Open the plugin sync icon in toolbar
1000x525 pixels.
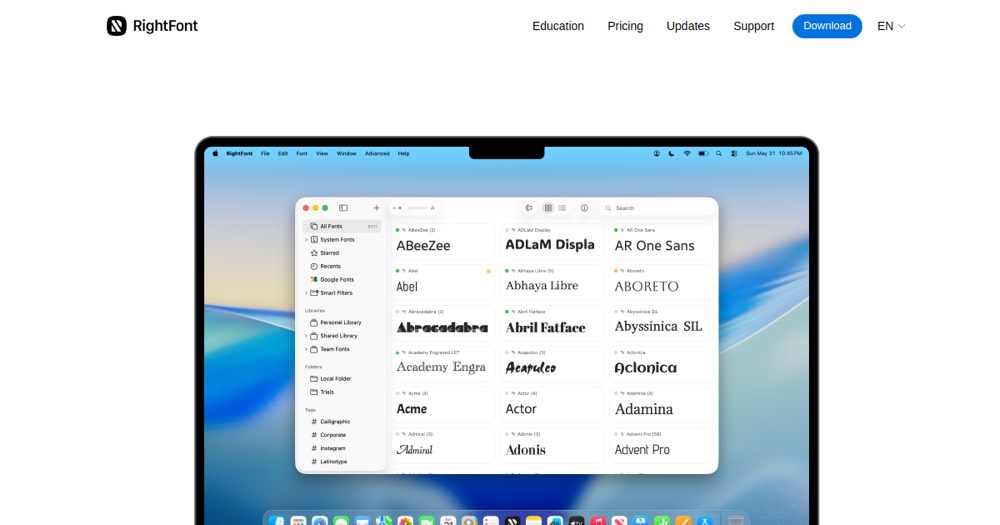pos(529,208)
